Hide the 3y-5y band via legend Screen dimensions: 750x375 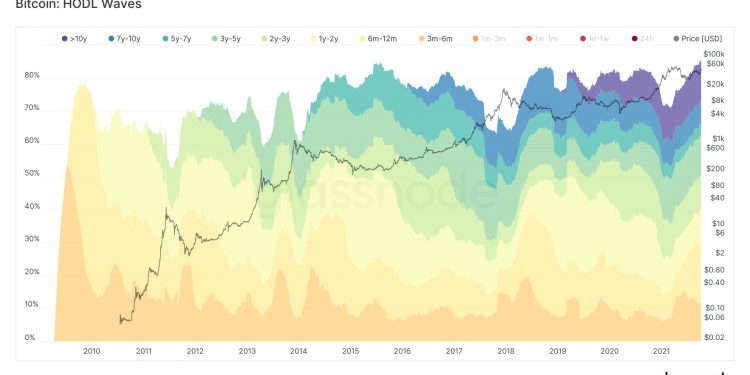(226, 39)
